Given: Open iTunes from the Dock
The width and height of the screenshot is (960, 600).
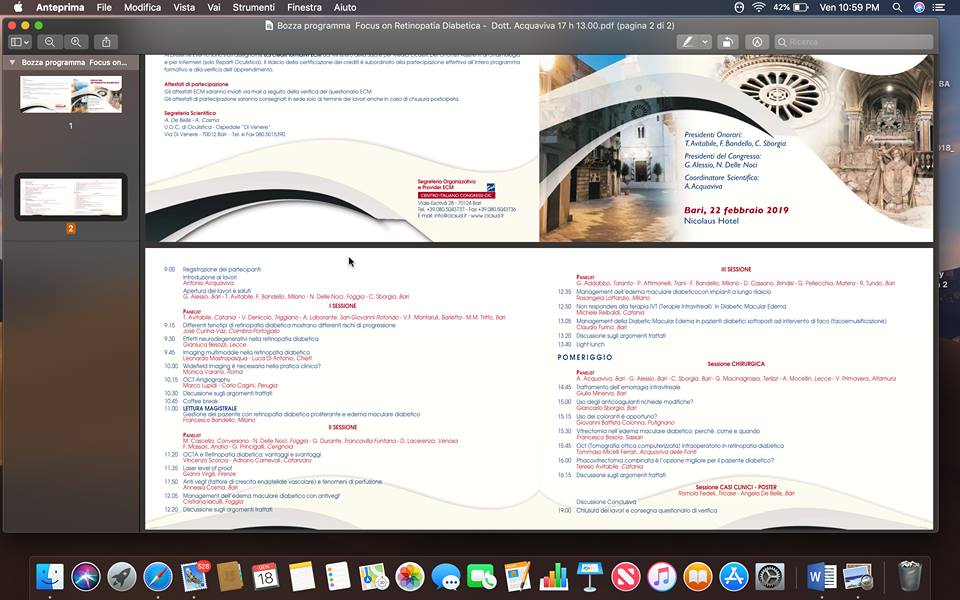Looking at the screenshot, I should (x=662, y=576).
